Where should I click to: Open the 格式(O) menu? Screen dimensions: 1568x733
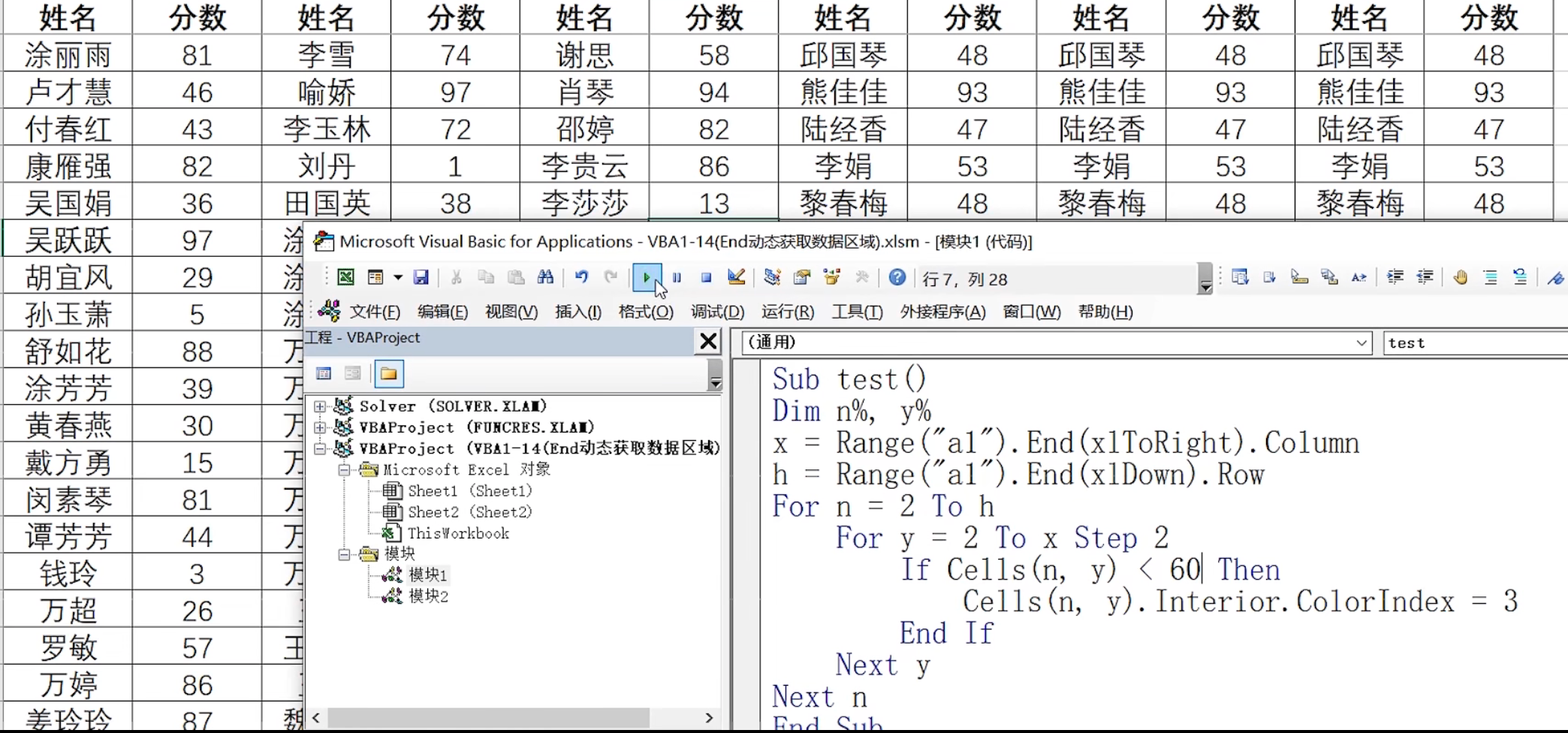click(646, 312)
